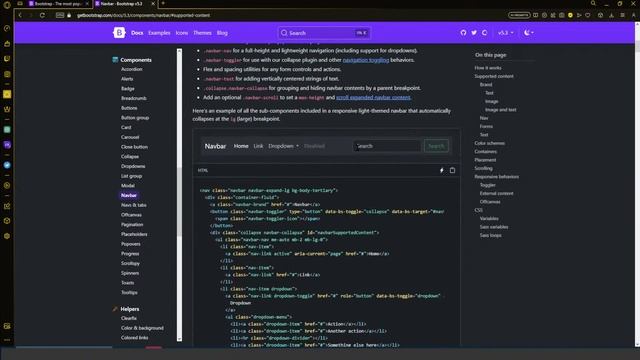Open the Twitch icon in the browser sidebar

[x=7, y=59]
